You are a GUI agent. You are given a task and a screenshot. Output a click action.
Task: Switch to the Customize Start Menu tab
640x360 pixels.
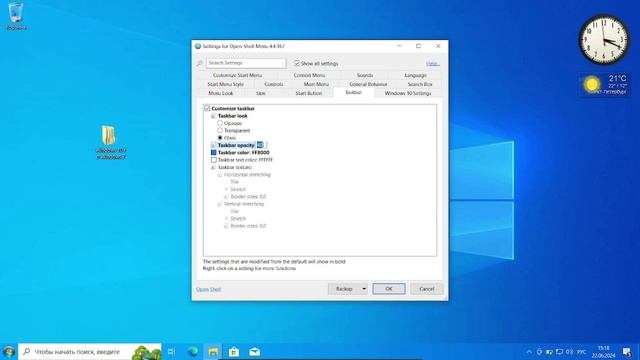[x=238, y=76]
